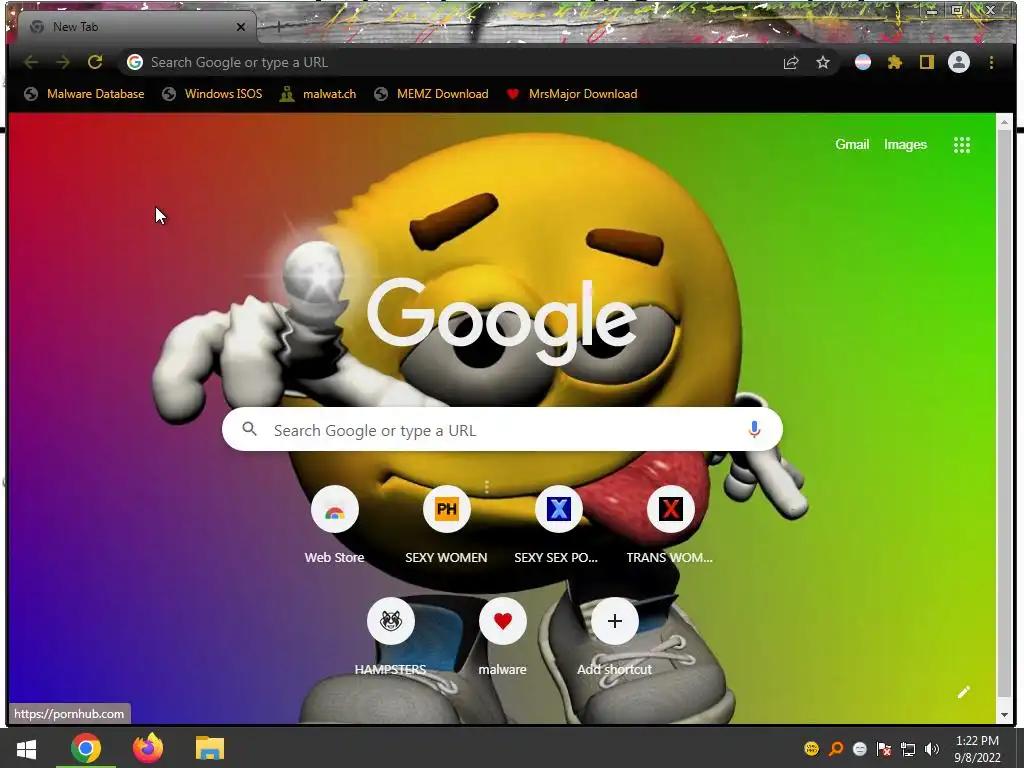This screenshot has width=1024, height=768.
Task: Open the Windows ISOS bookmark
Action: (x=212, y=94)
